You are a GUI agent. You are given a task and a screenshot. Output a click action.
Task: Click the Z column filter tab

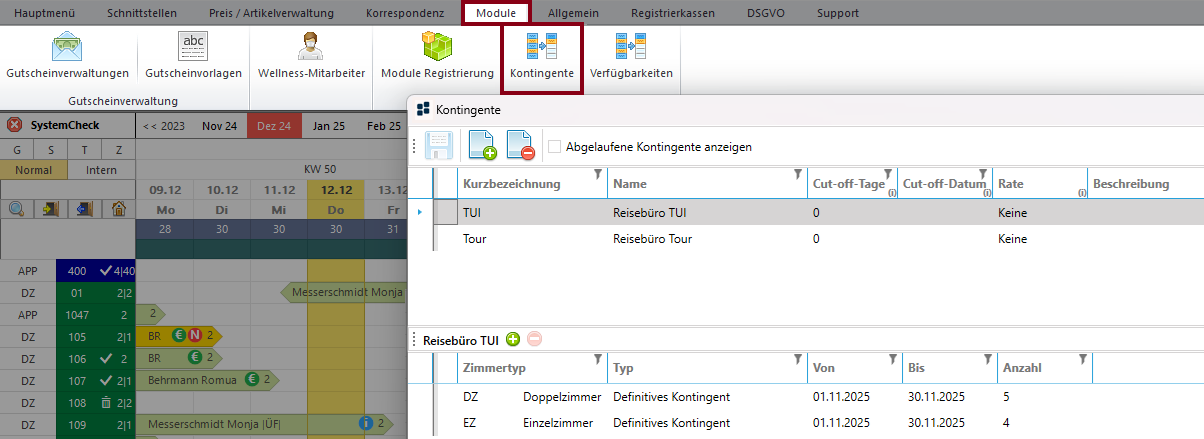coord(119,150)
